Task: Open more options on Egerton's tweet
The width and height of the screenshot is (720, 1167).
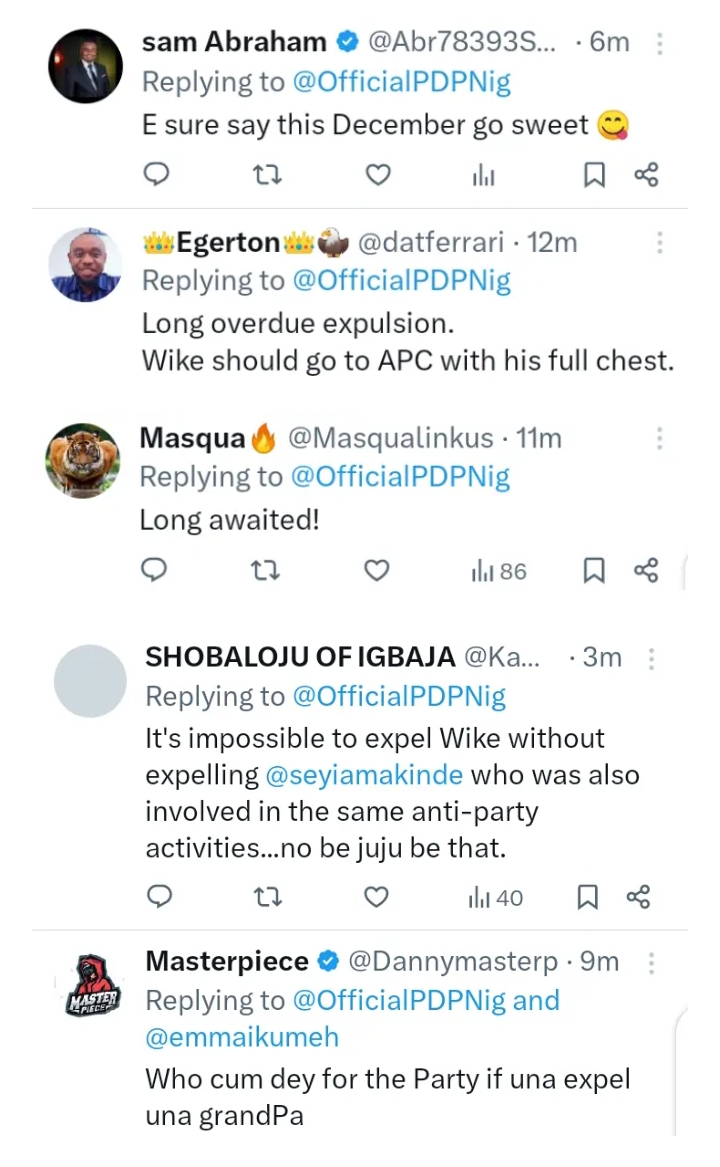Action: pos(659,243)
